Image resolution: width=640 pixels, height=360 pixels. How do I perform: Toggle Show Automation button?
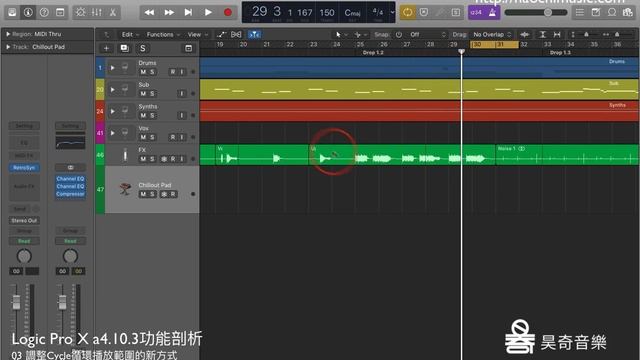click(x=221, y=35)
